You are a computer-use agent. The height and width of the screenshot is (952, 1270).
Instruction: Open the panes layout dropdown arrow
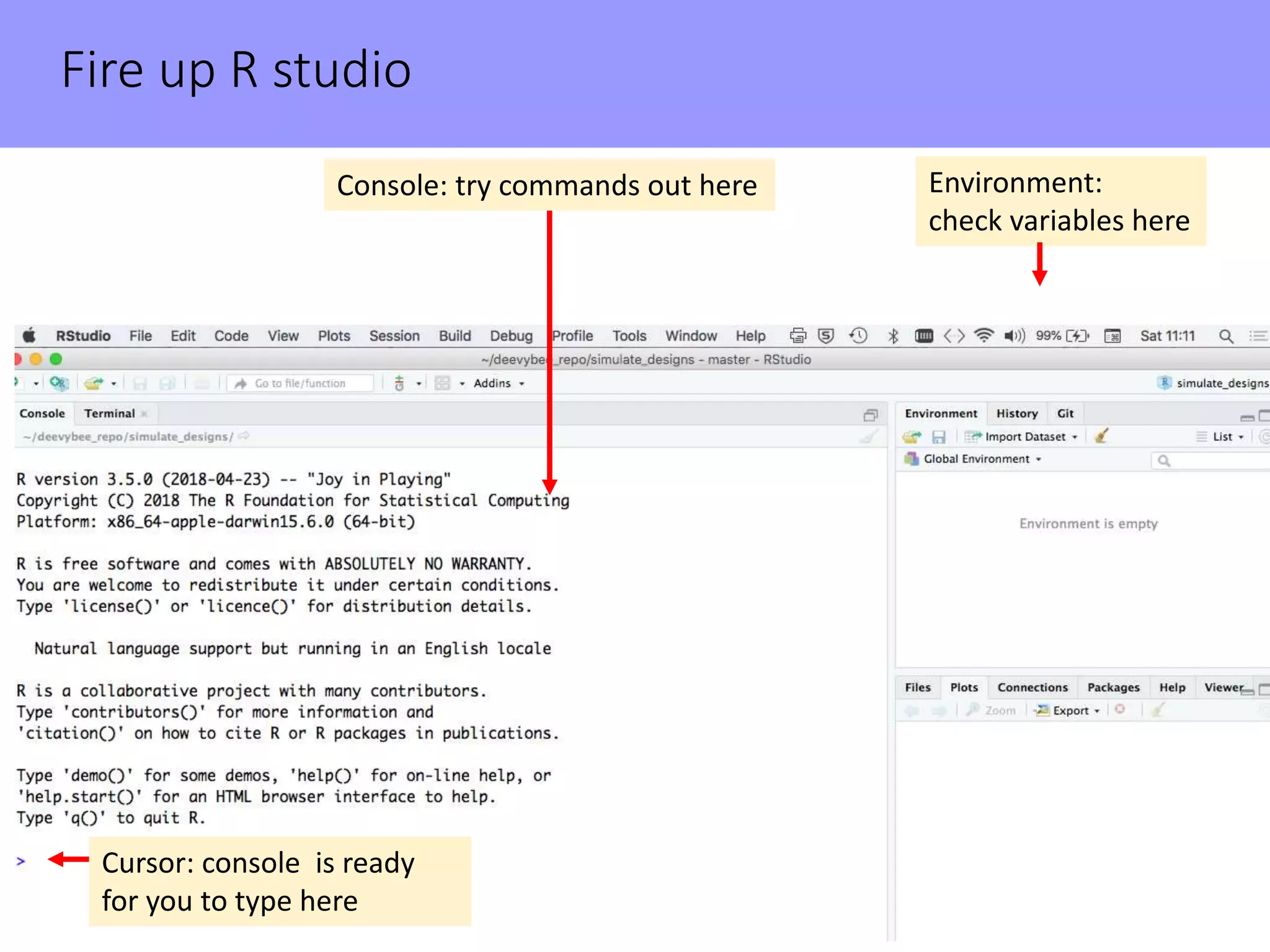(462, 384)
